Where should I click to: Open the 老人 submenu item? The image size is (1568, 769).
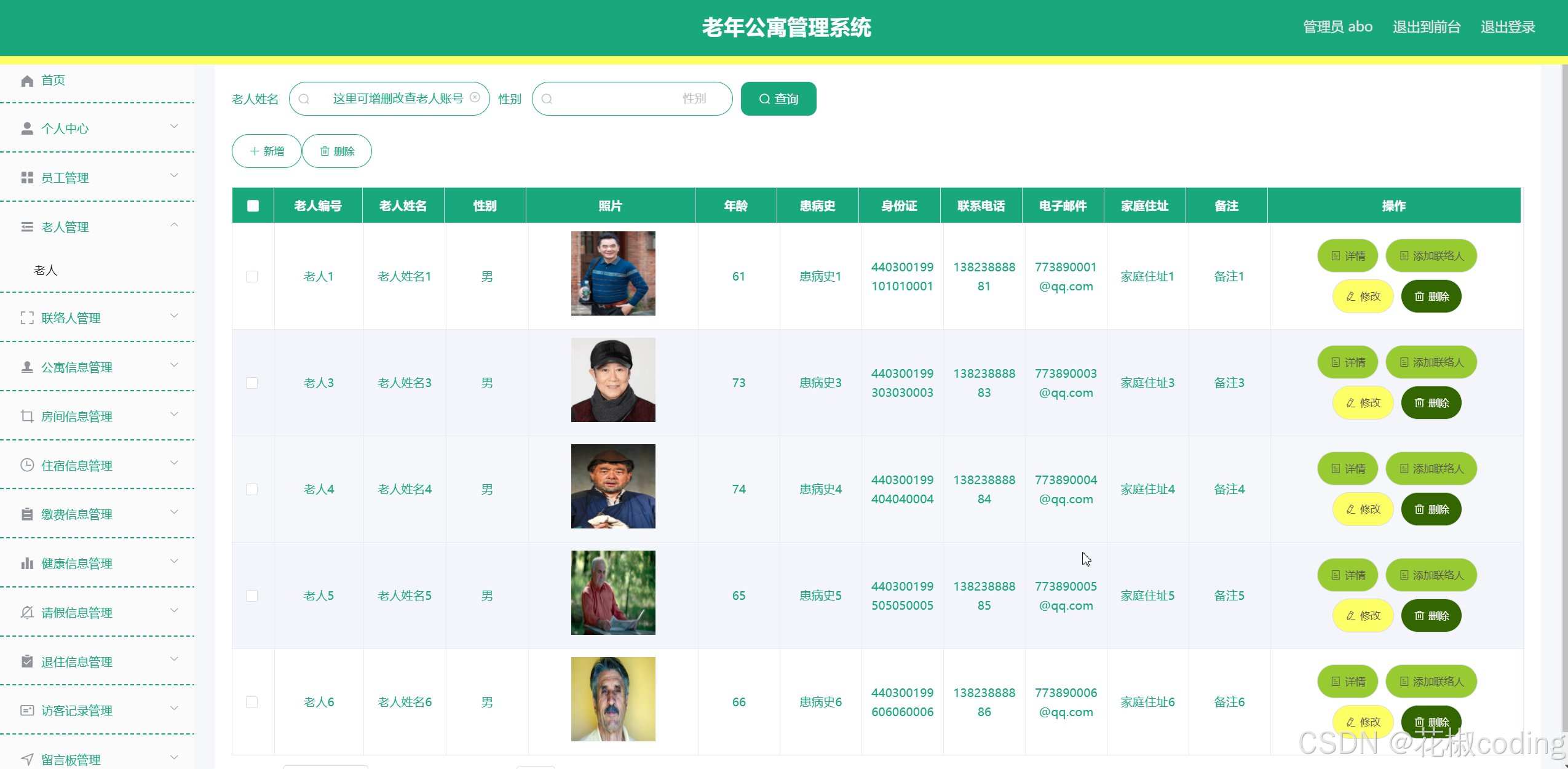(x=46, y=270)
